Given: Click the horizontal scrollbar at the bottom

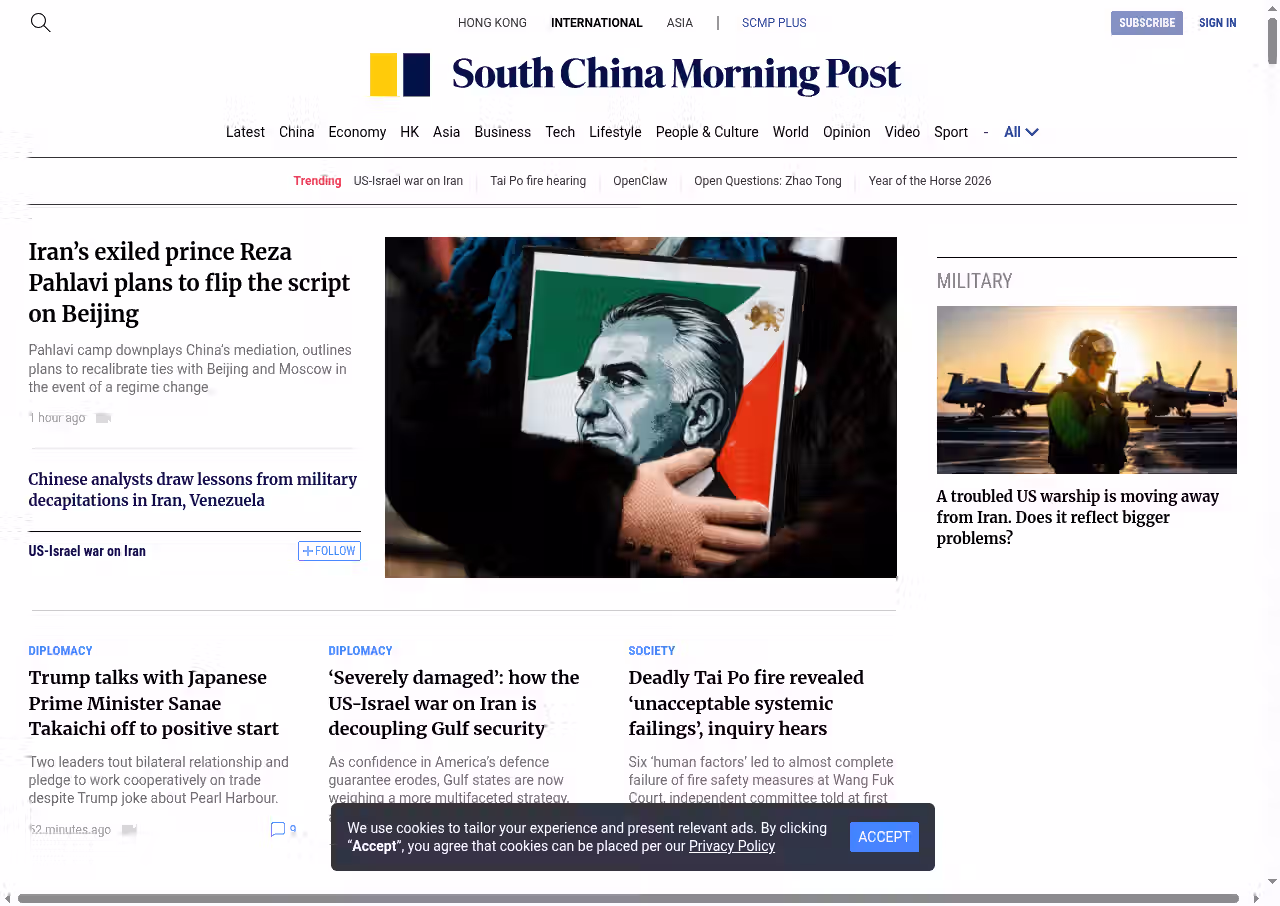Looking at the screenshot, I should [628, 898].
